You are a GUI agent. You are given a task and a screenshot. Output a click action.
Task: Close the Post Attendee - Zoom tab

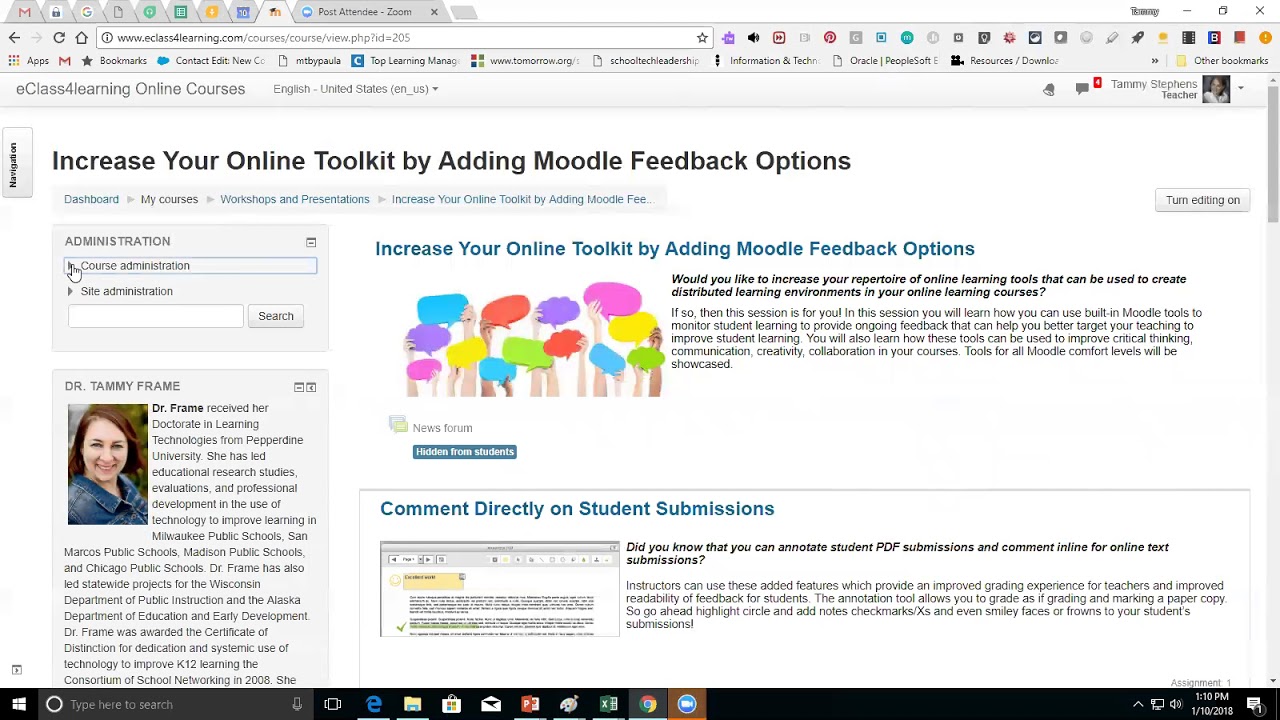pyautogui.click(x=434, y=12)
